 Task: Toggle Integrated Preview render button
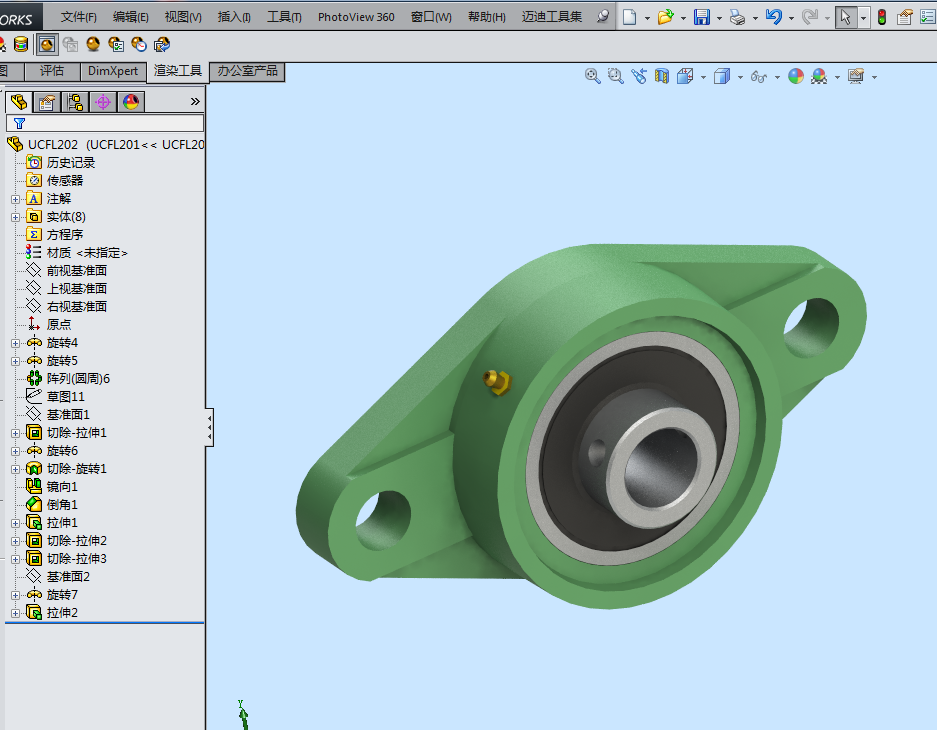(47, 44)
